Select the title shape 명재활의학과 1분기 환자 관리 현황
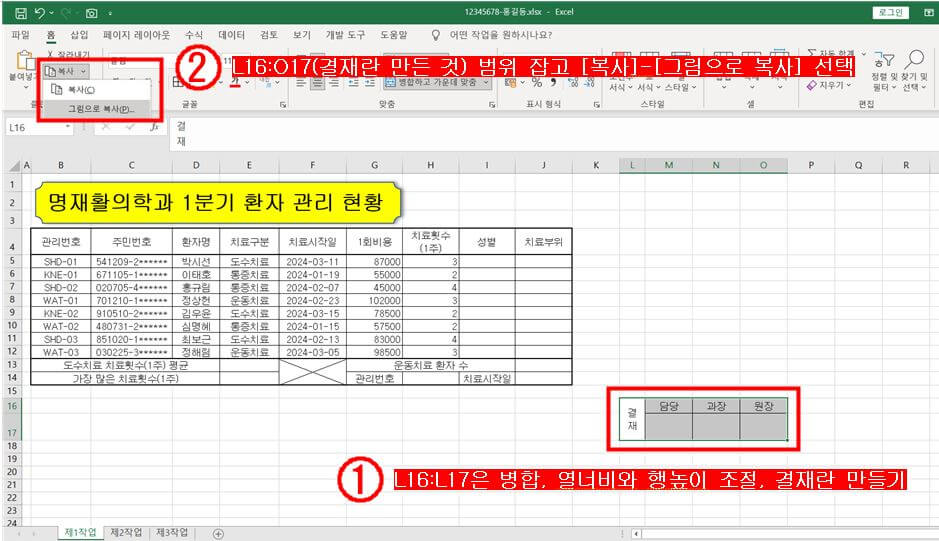939x541 pixels. (216, 203)
